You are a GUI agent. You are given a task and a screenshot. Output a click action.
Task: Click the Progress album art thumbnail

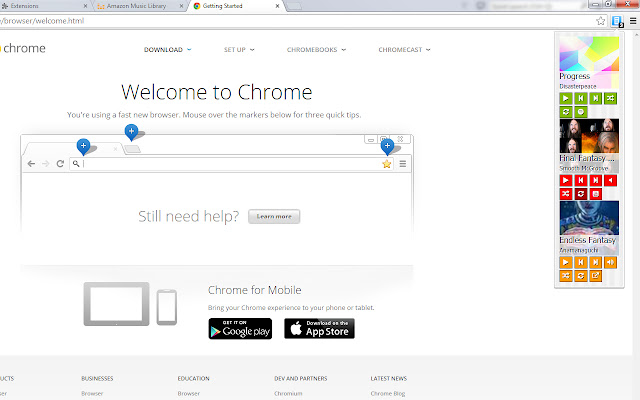pyautogui.click(x=589, y=53)
